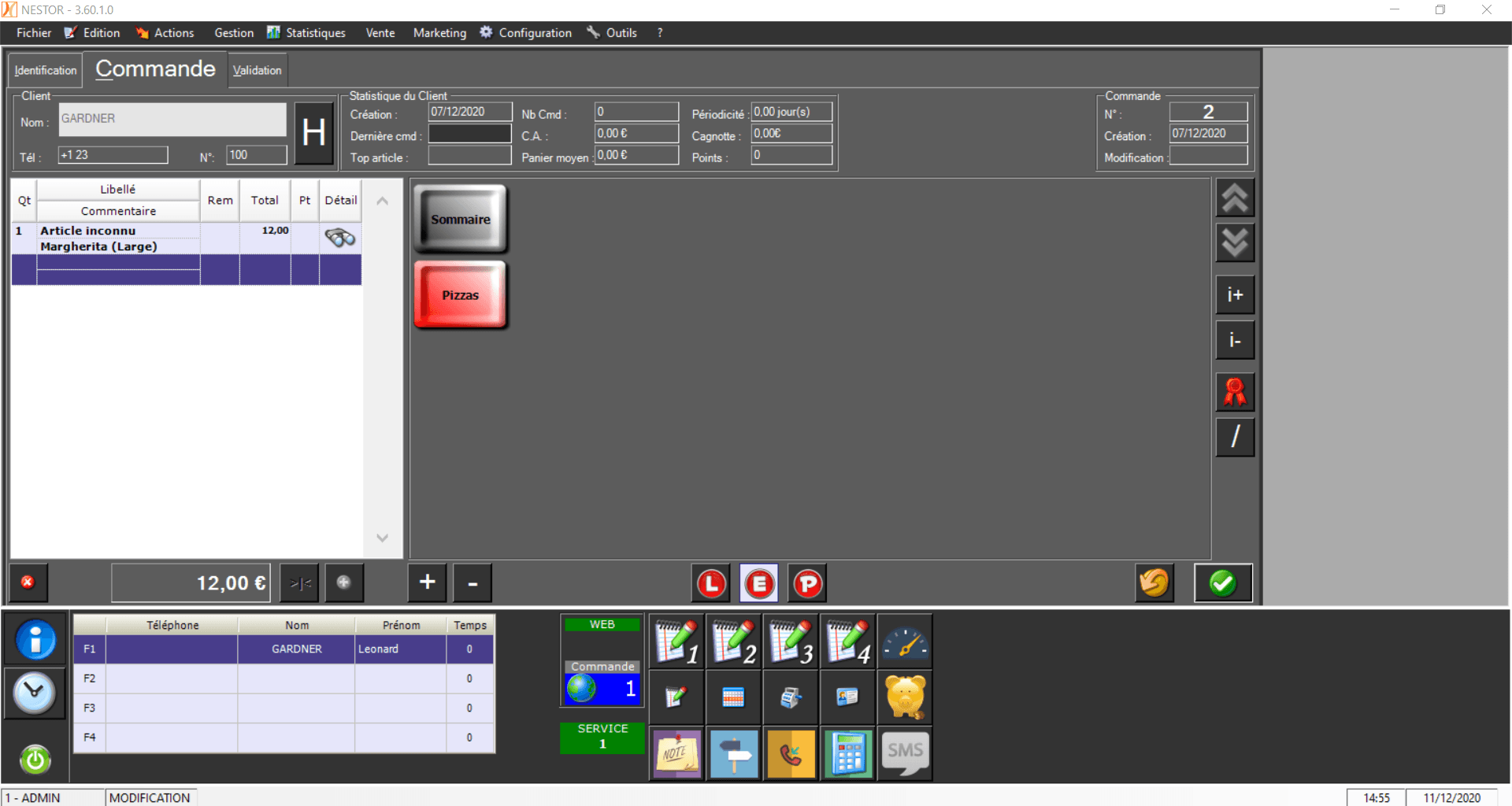Toggle the H client type button
The height and width of the screenshot is (806, 1512).
tap(314, 132)
